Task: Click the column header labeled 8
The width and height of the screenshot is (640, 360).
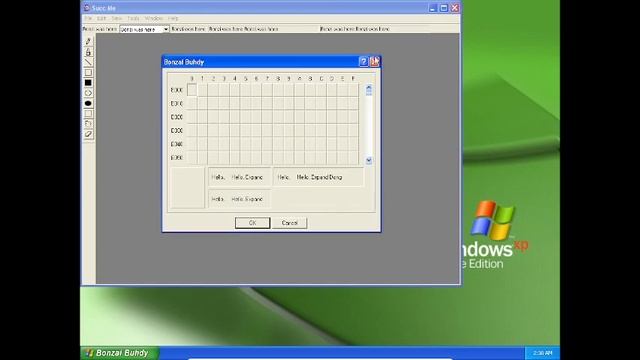Action: 278,78
